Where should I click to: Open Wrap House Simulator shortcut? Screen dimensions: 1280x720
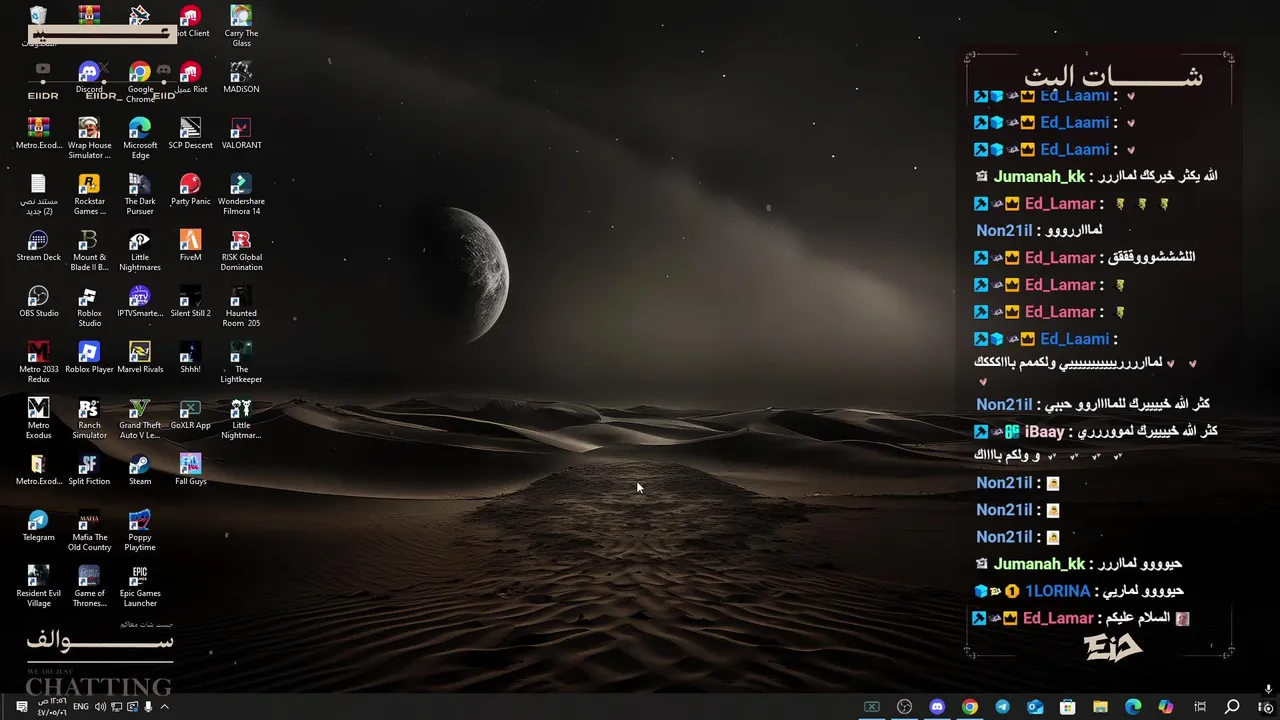point(89,138)
